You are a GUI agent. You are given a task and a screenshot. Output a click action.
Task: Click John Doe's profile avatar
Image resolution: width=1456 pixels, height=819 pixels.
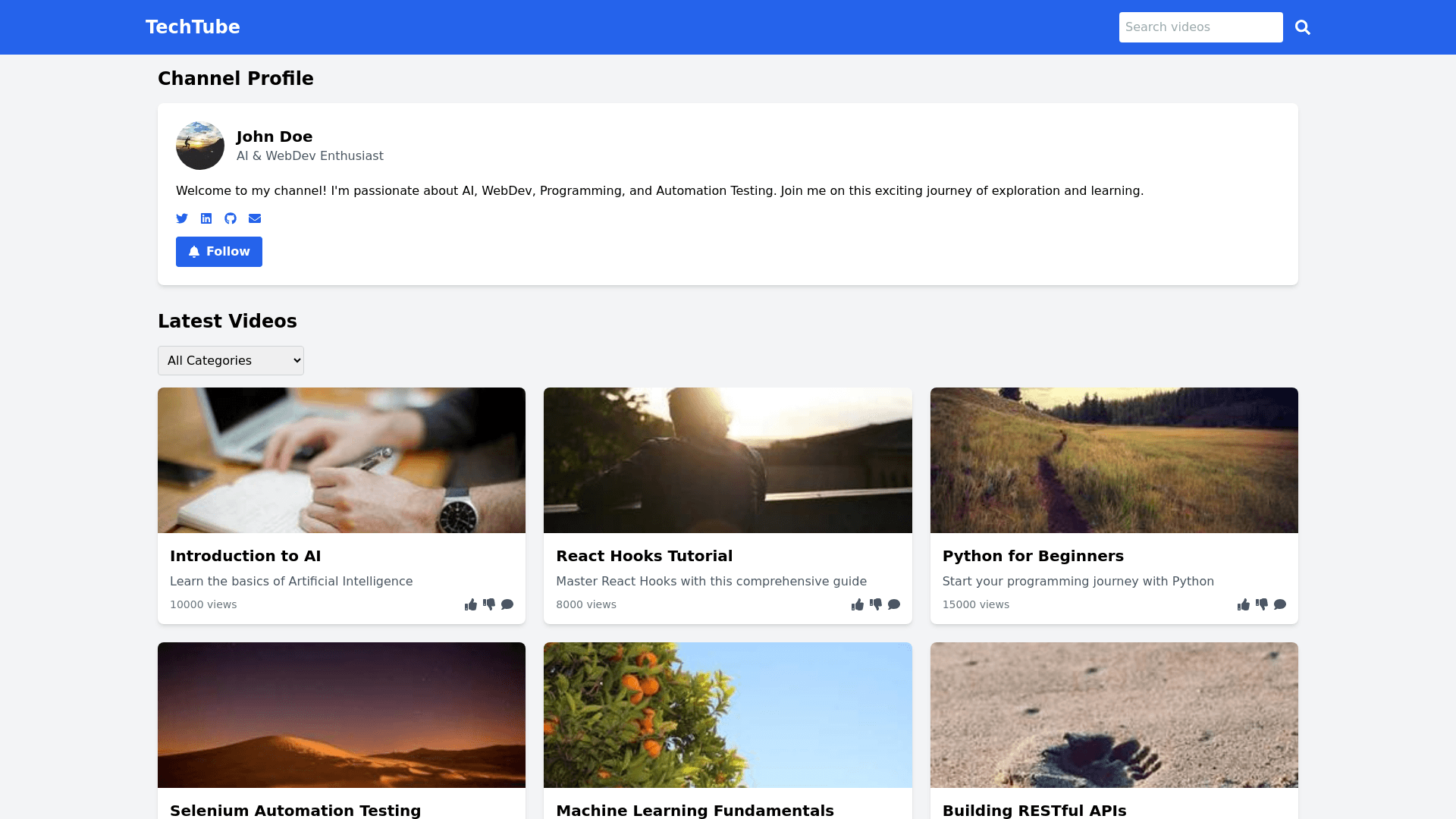(200, 146)
